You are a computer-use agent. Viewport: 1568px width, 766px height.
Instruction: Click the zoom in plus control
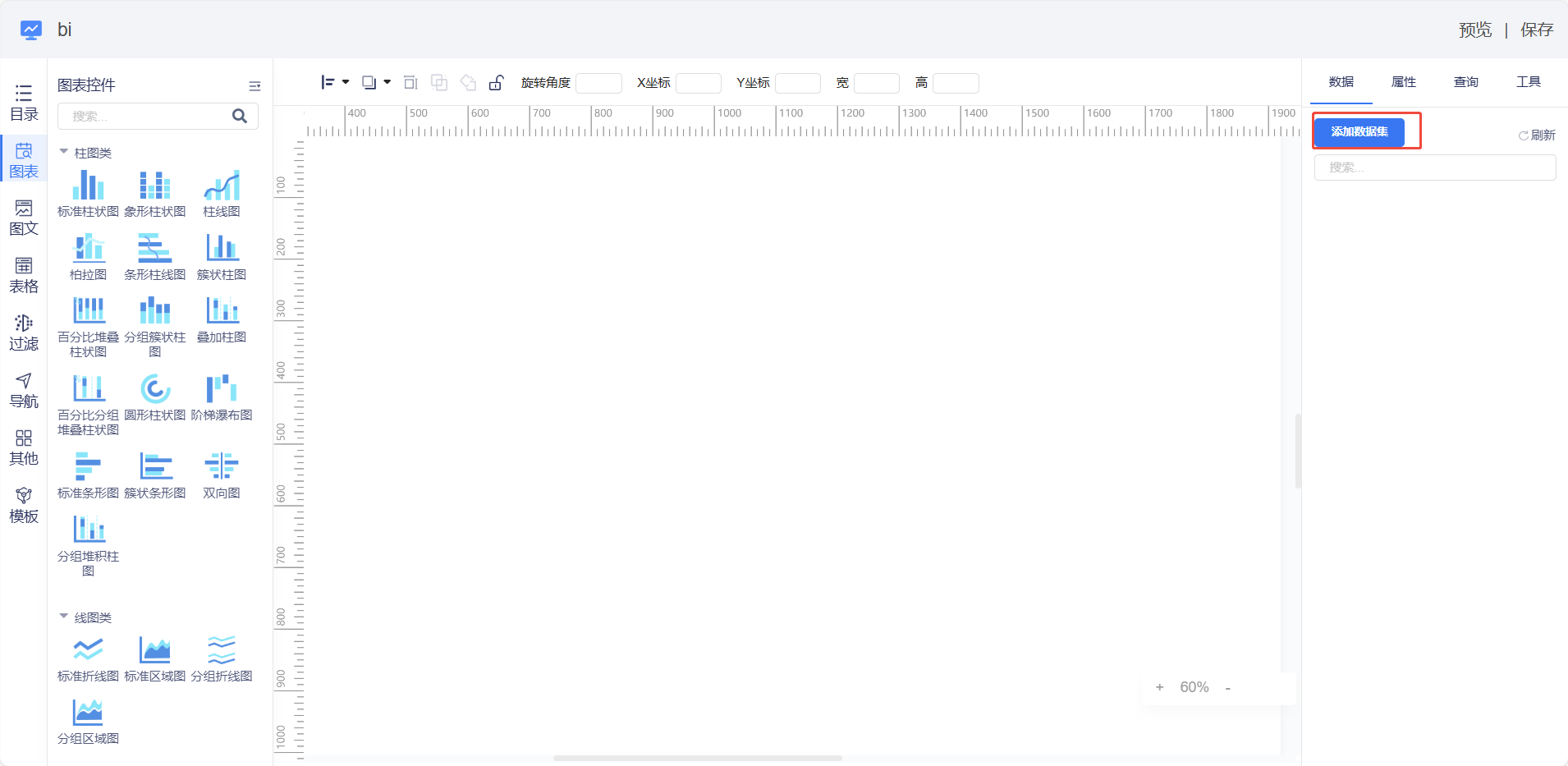(1159, 688)
